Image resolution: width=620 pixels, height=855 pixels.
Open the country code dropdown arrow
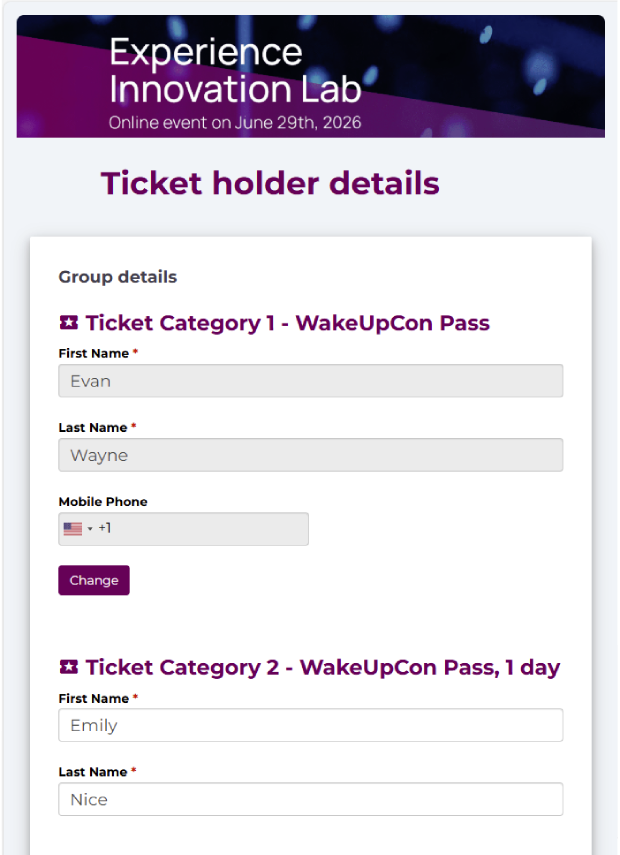pyautogui.click(x=89, y=529)
